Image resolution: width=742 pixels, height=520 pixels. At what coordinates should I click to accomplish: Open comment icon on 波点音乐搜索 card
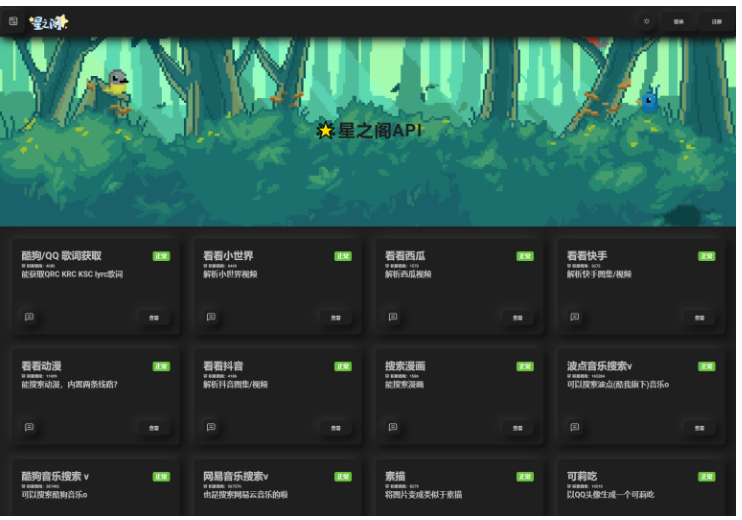pyautogui.click(x=575, y=427)
